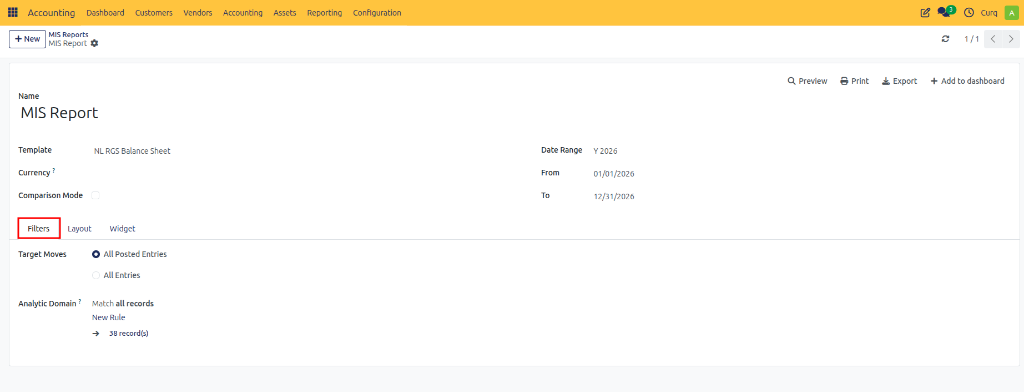The height and width of the screenshot is (392, 1024).
Task: Open the activities clock icon
Action: 968,12
